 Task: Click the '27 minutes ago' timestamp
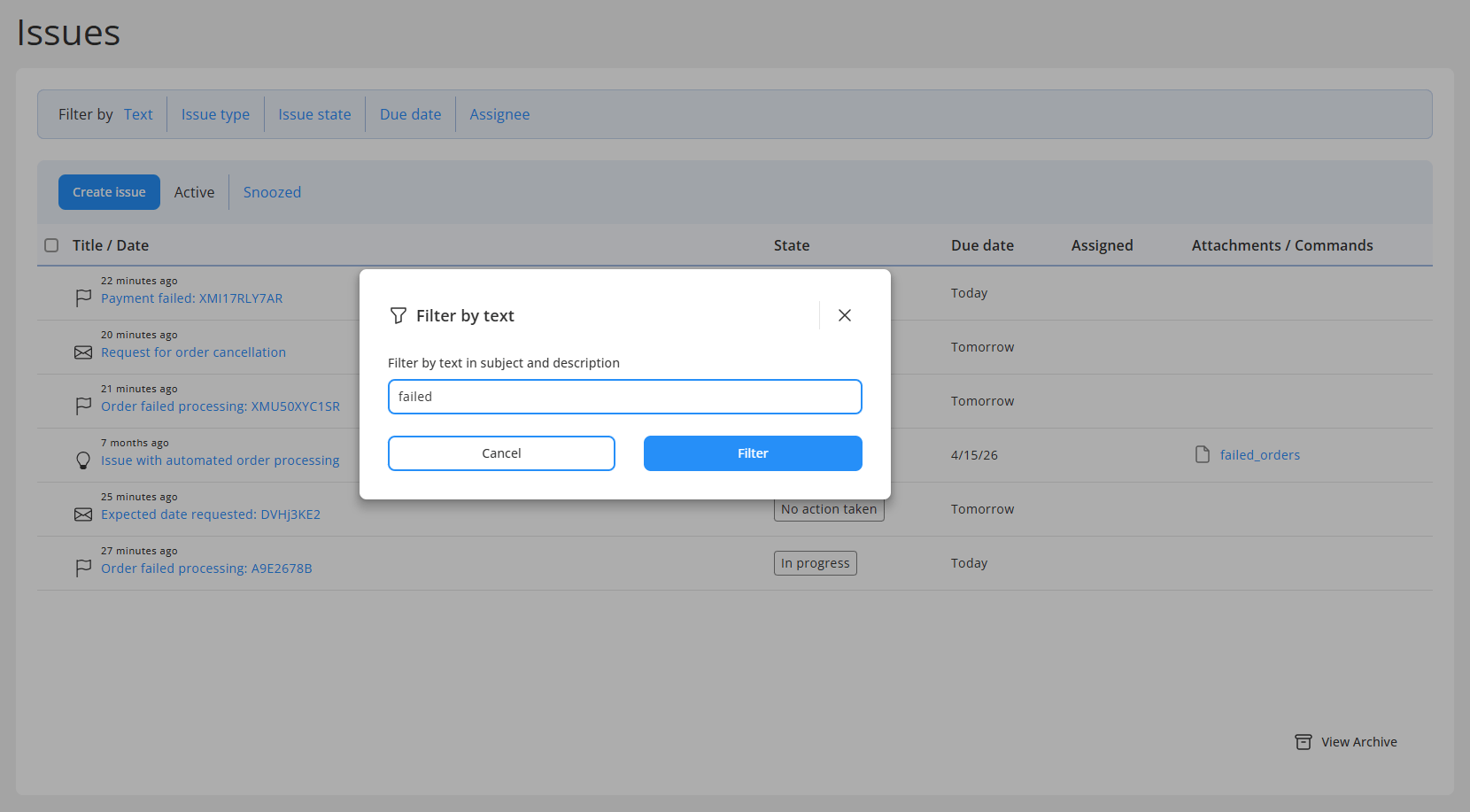[x=139, y=551]
